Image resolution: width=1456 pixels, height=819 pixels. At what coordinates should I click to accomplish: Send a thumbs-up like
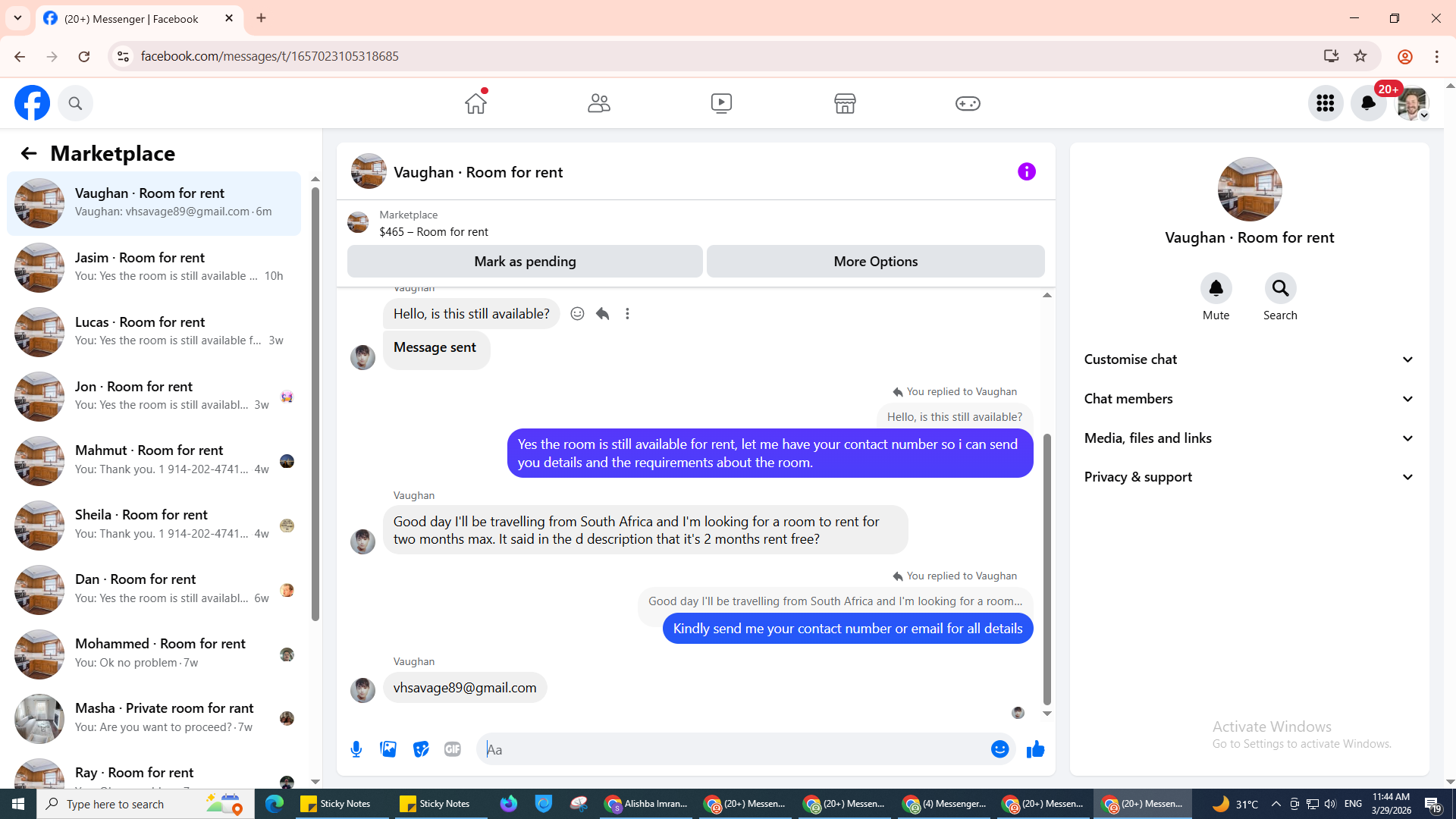pos(1035,750)
